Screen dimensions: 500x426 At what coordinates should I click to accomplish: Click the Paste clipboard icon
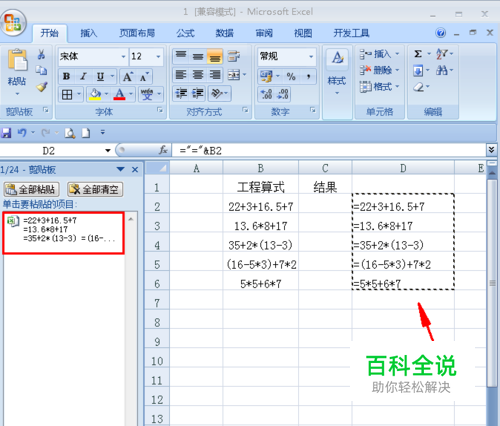tap(17, 60)
